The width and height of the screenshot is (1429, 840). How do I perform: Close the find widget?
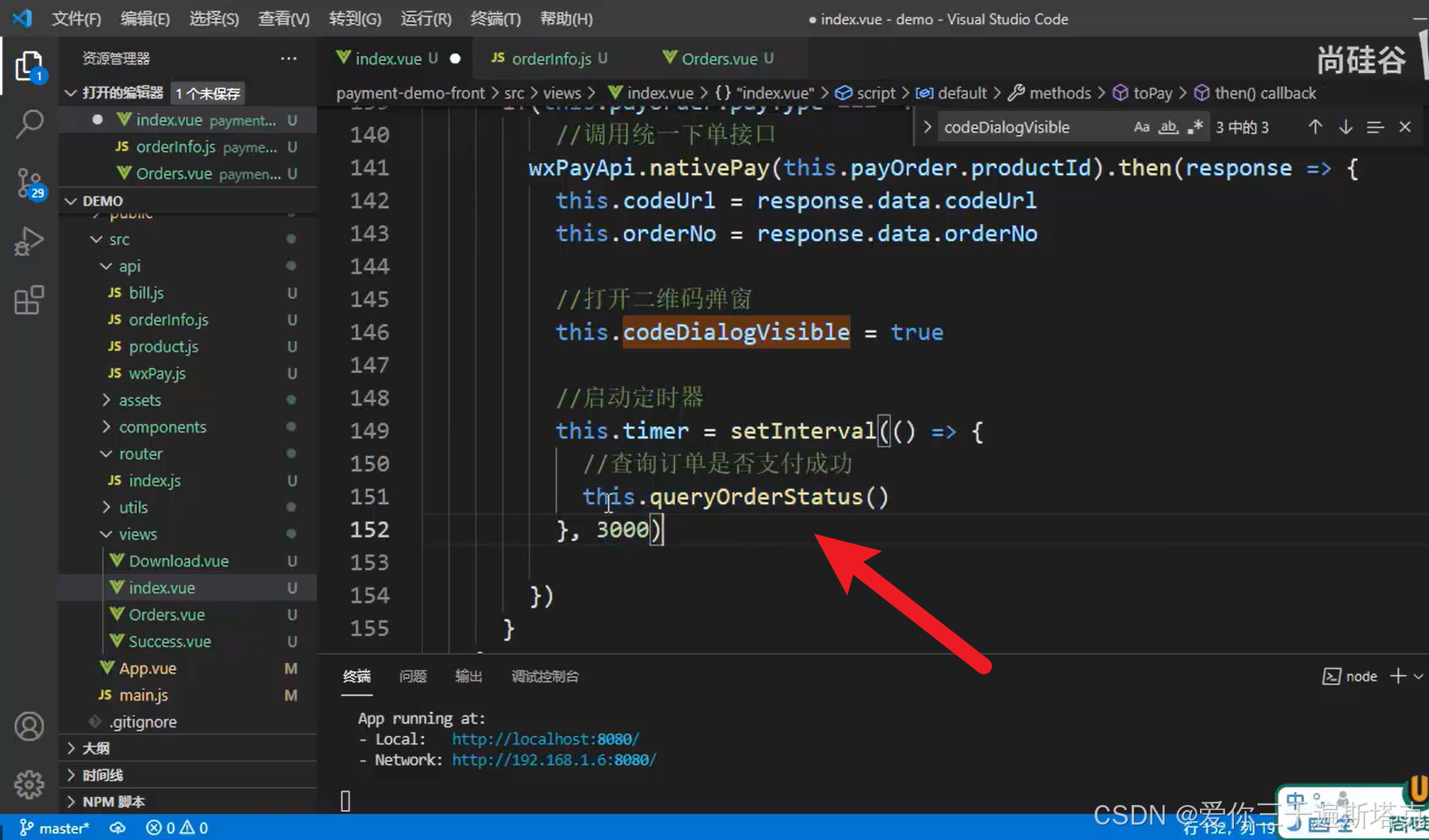tap(1405, 127)
